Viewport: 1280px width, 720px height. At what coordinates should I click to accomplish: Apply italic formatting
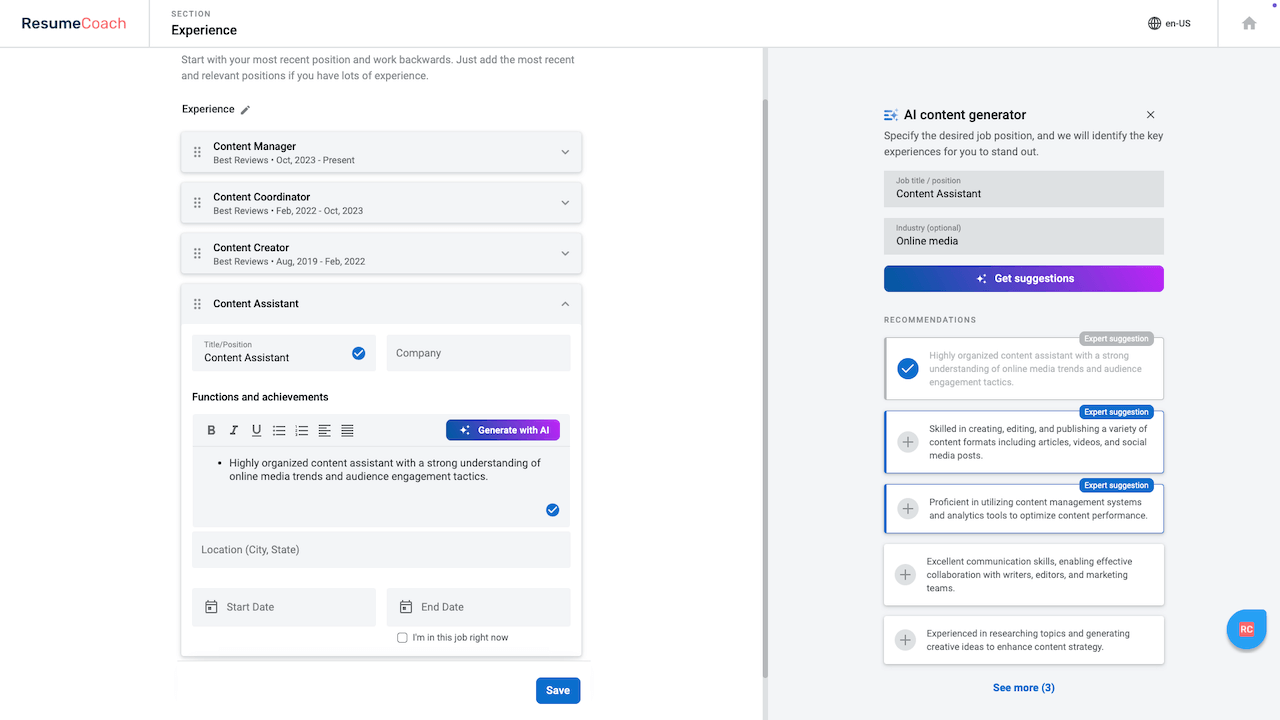pos(233,430)
